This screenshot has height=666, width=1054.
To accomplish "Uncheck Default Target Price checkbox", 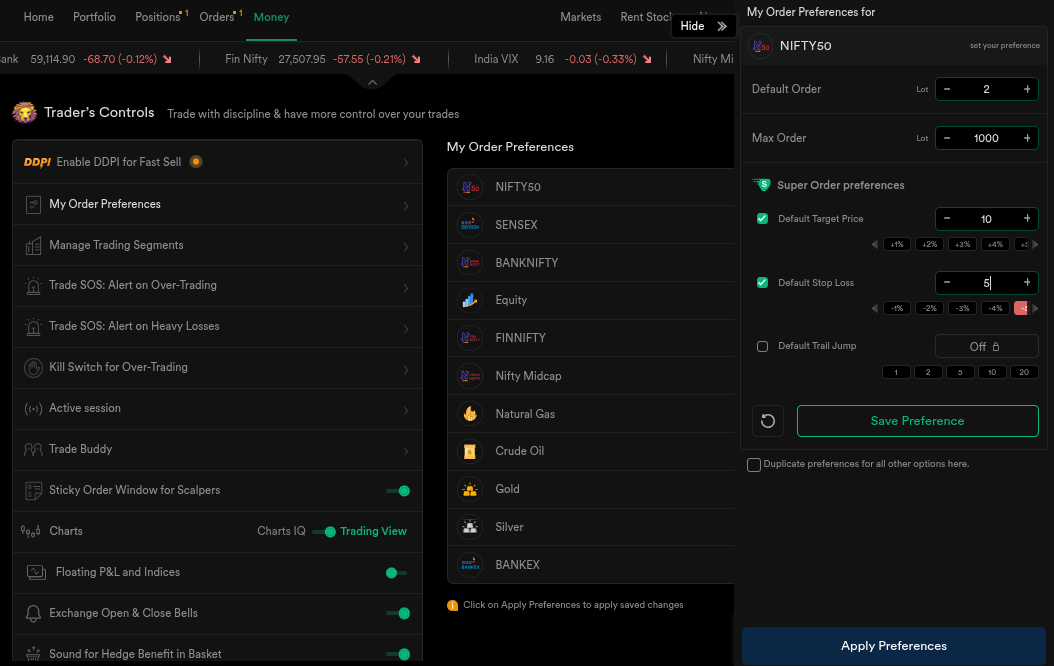I will pos(762,219).
